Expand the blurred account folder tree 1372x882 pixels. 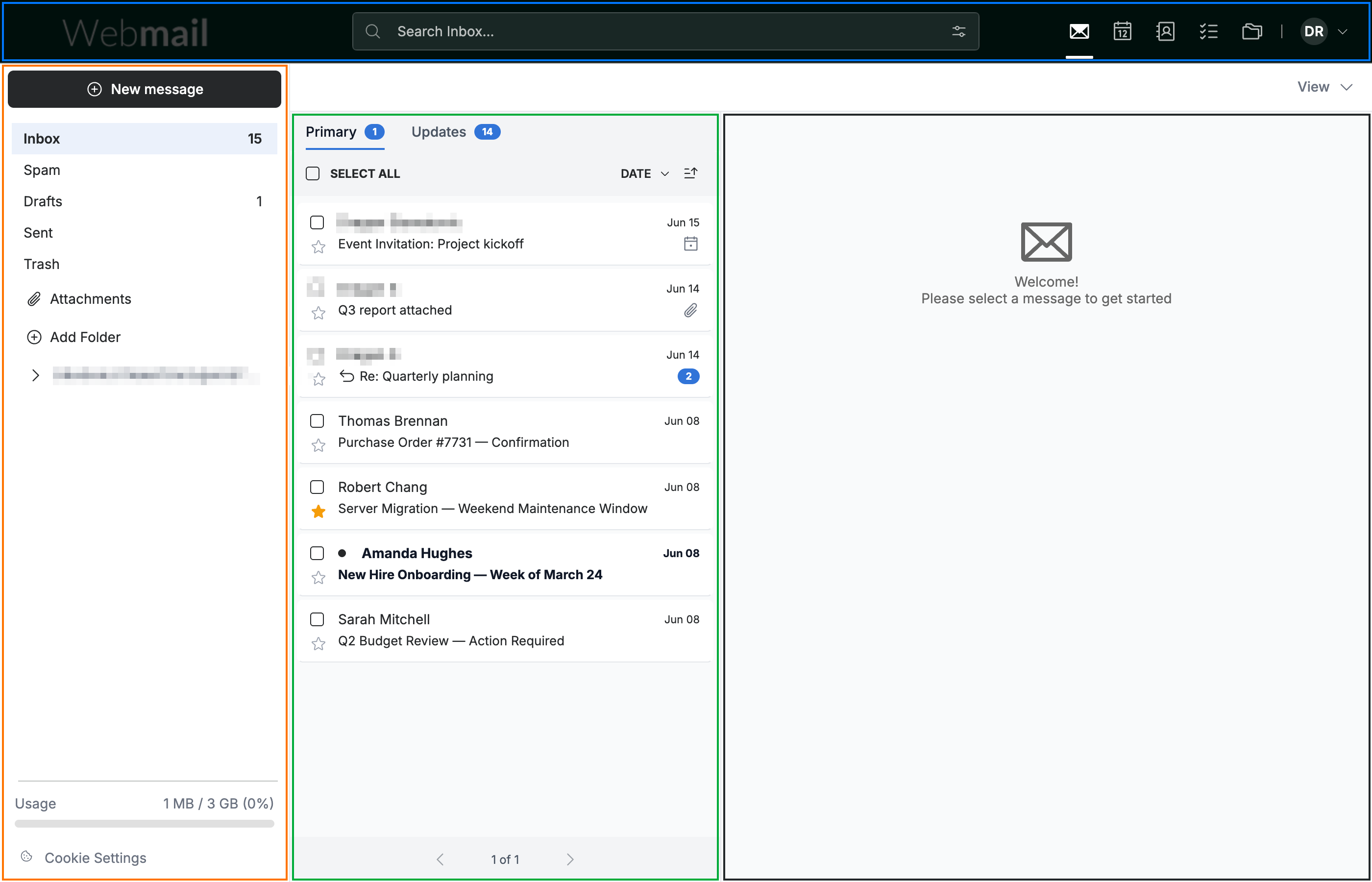click(35, 375)
